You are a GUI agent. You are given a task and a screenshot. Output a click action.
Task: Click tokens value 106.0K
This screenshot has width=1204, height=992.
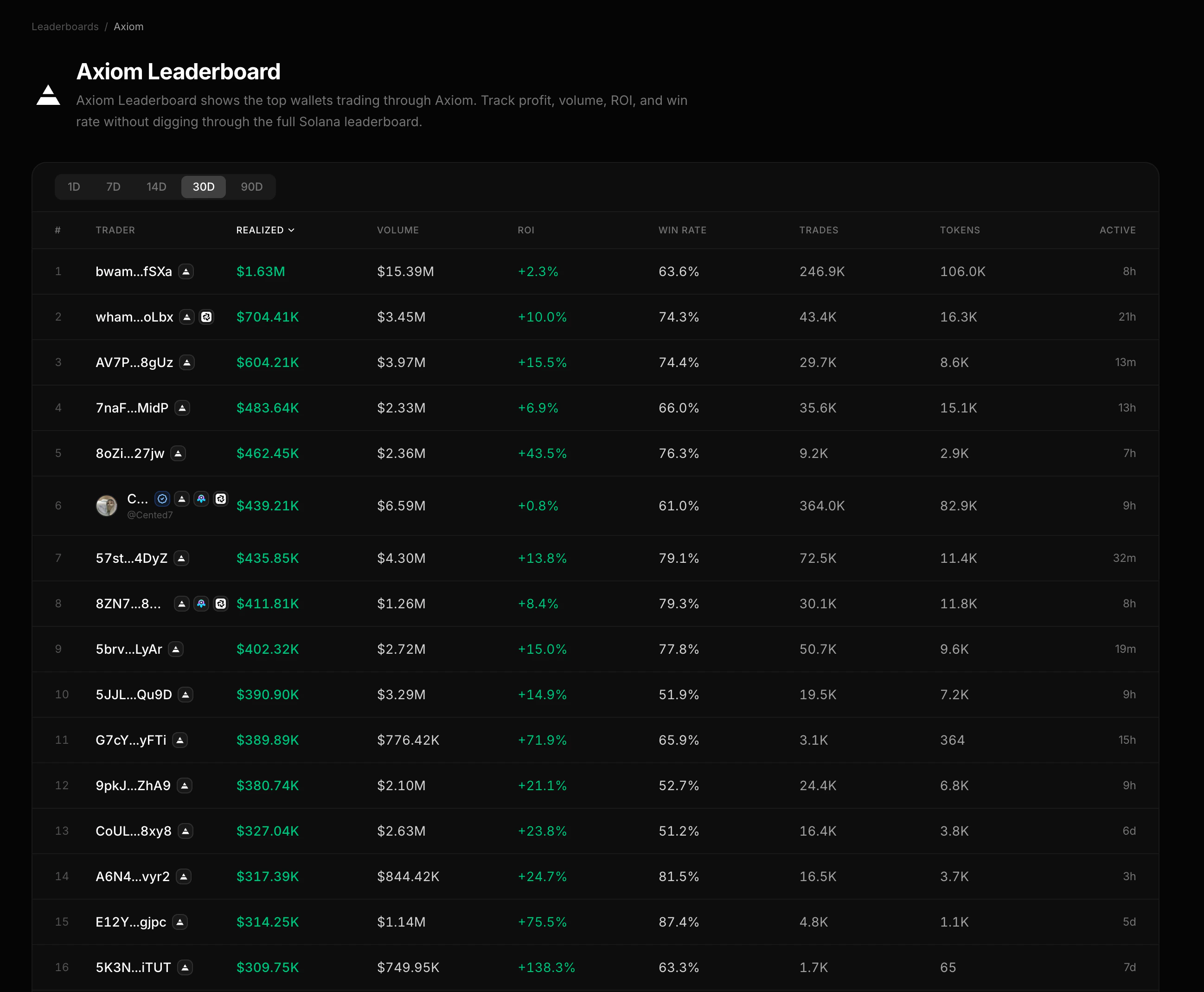pos(963,271)
